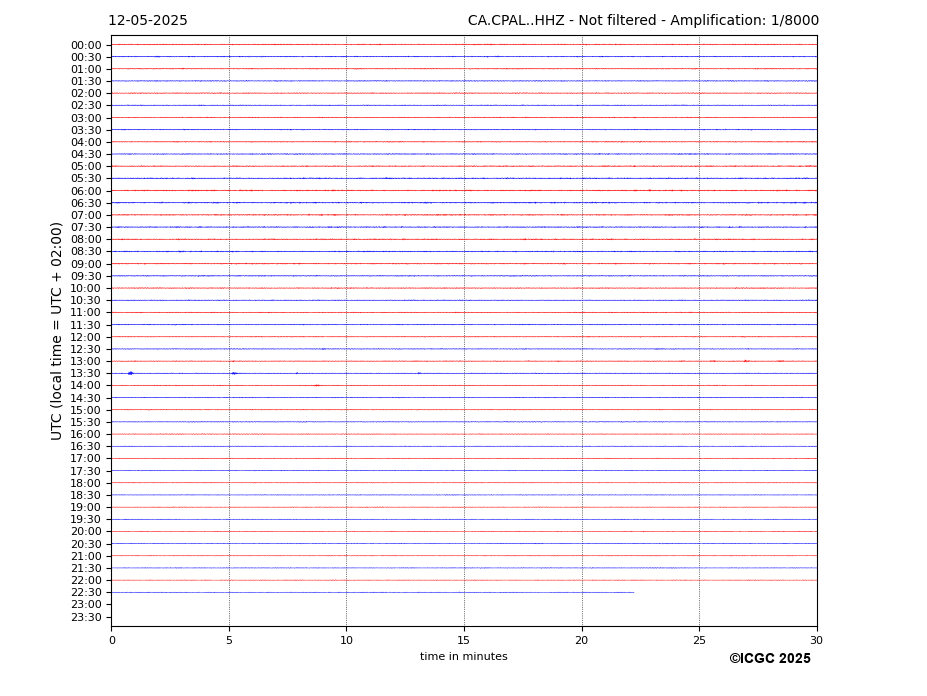The height and width of the screenshot is (696, 927).
Task: Click the 14:00 time row label
Action: tap(86, 386)
